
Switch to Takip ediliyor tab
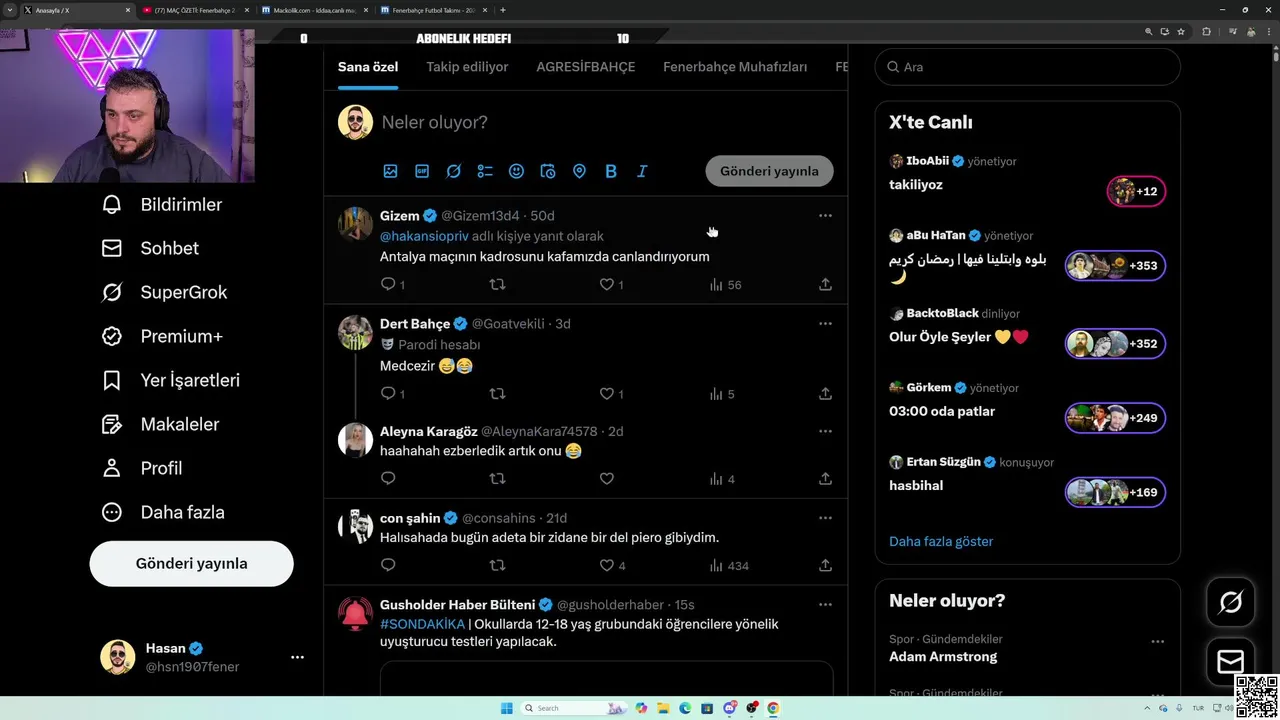pos(467,67)
